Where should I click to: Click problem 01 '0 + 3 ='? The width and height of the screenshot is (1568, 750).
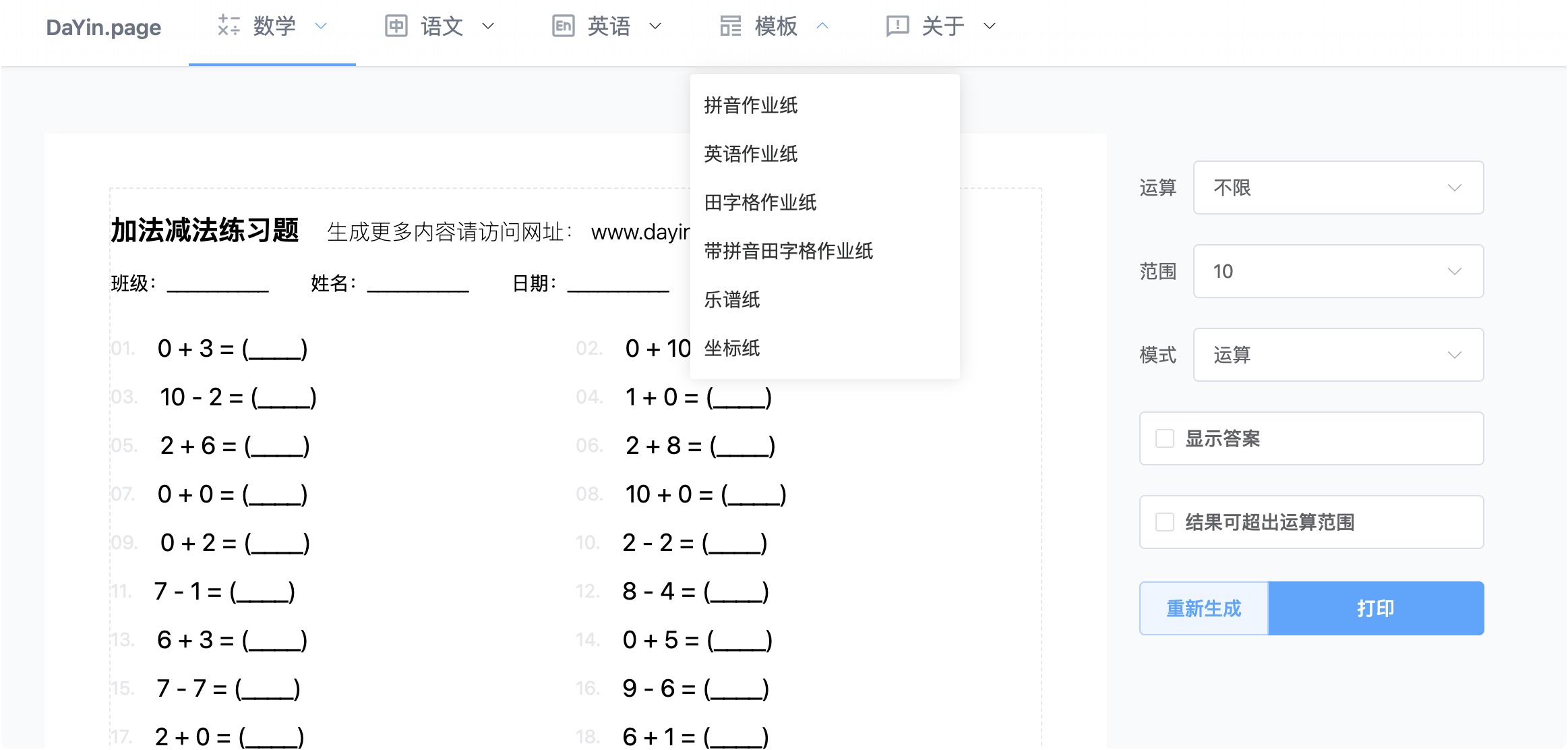[x=233, y=349]
